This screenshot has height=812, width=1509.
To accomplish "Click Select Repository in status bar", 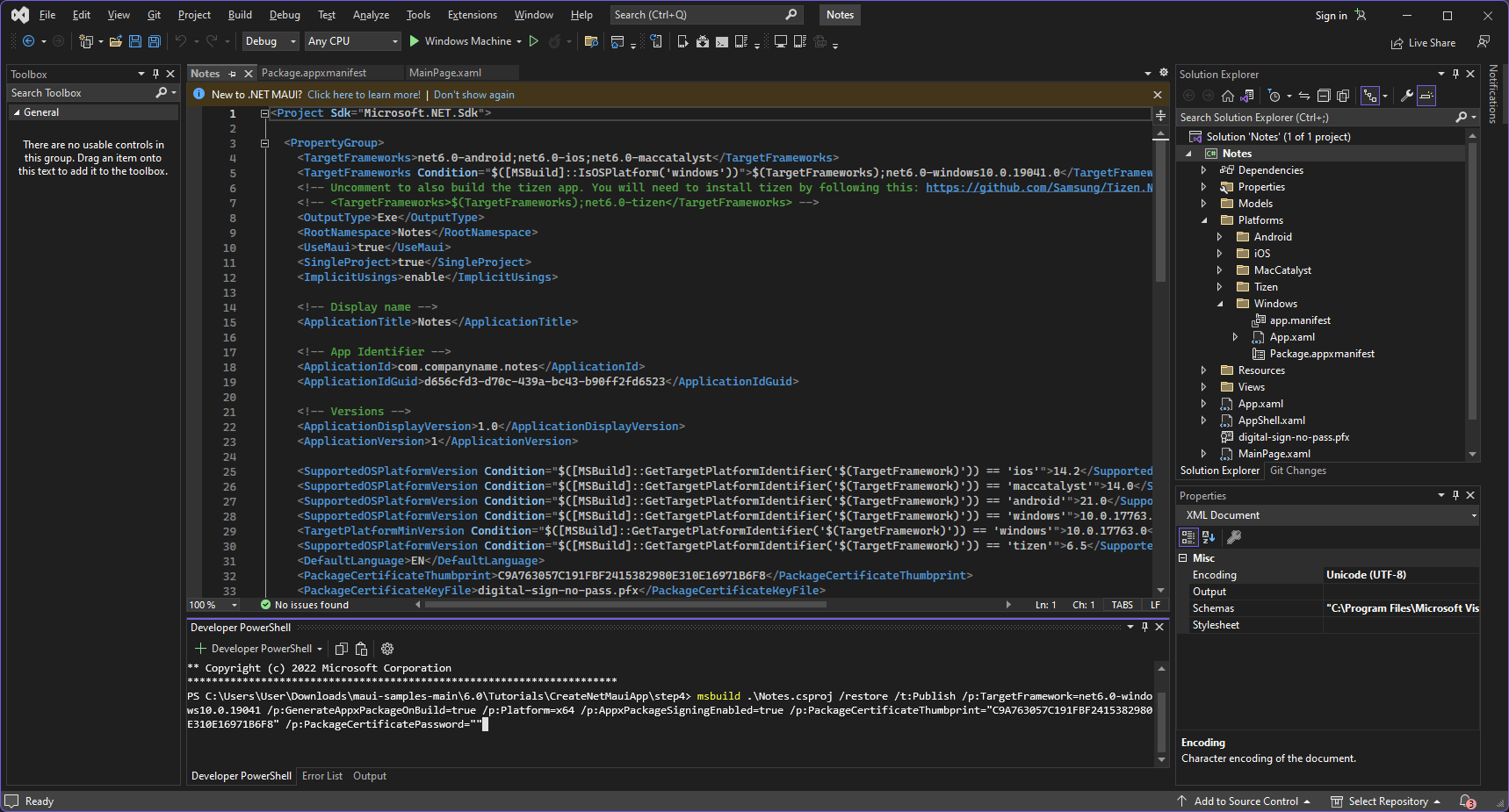I will tap(1386, 801).
